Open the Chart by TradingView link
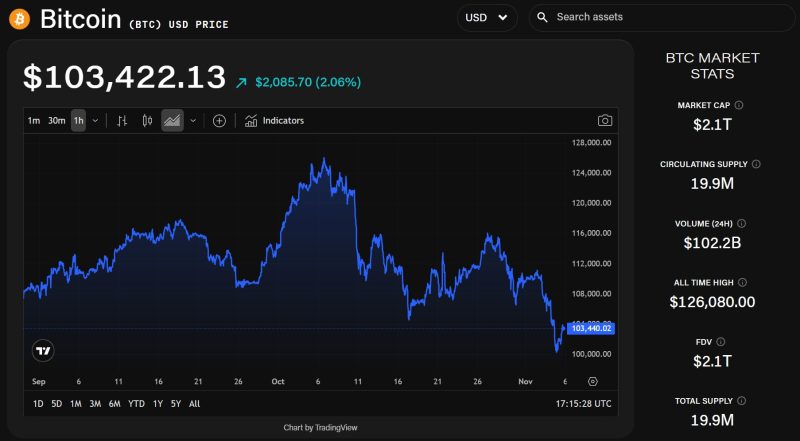 pos(320,427)
